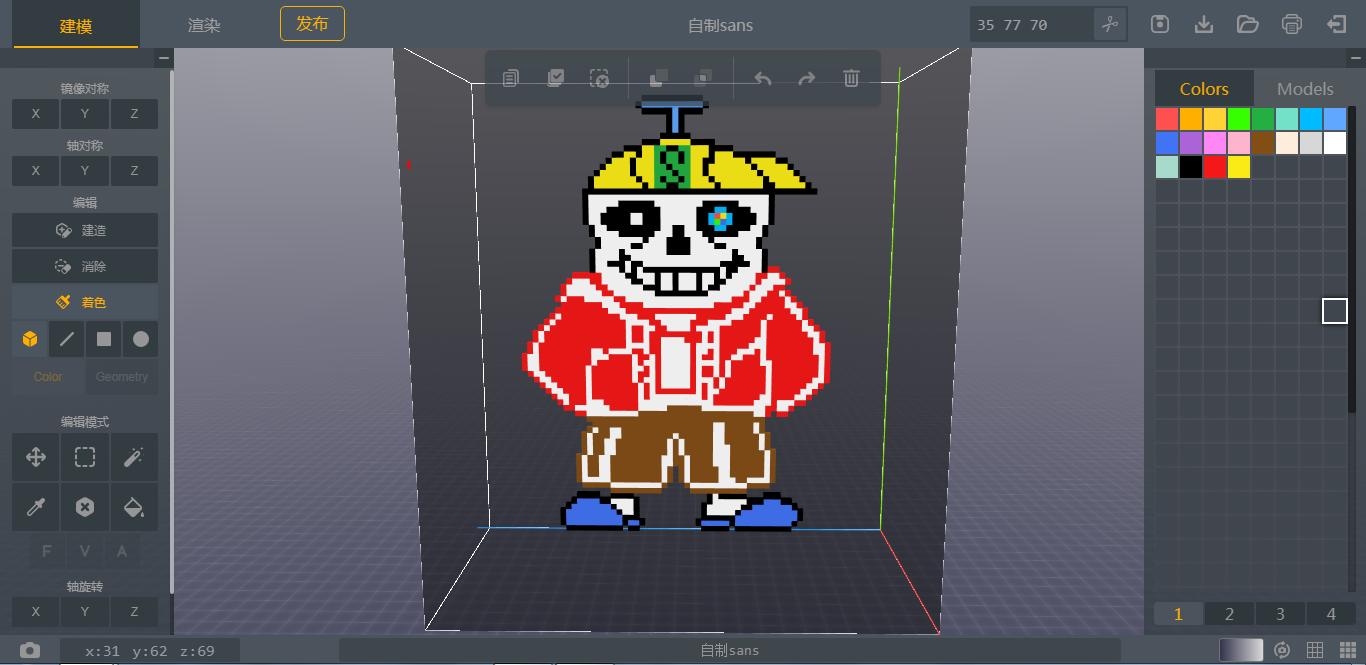1366x665 pixels.
Task: Click X under 轴旋转 axis rotation
Action: [36, 612]
